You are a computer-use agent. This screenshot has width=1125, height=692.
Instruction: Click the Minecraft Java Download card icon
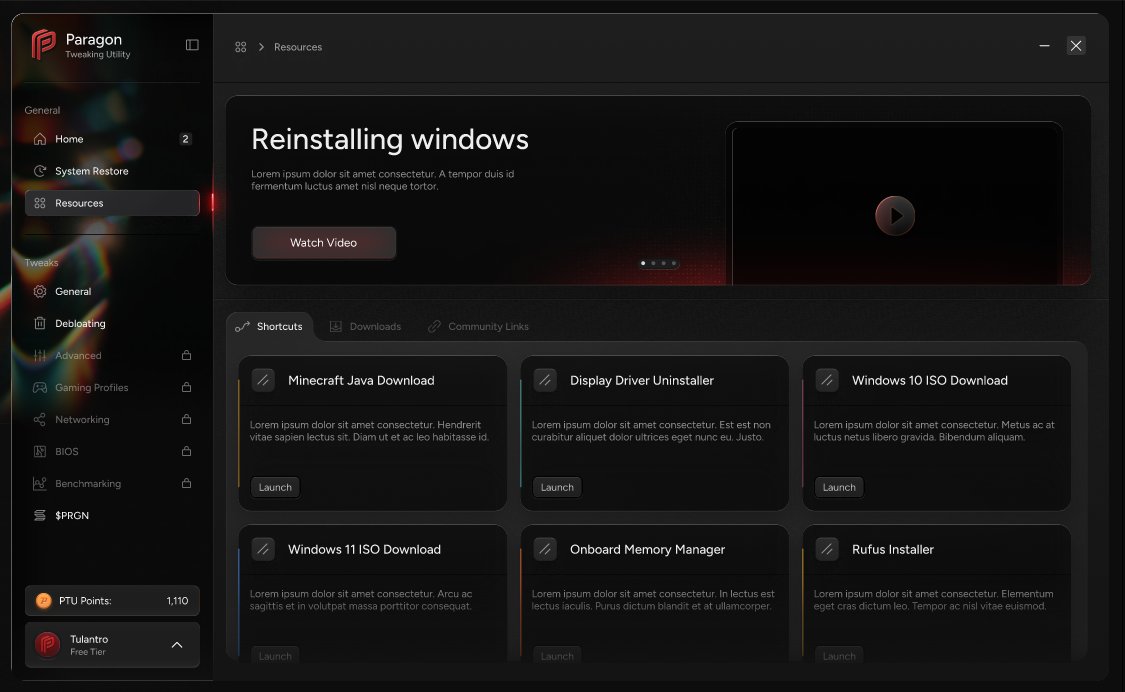pos(263,380)
